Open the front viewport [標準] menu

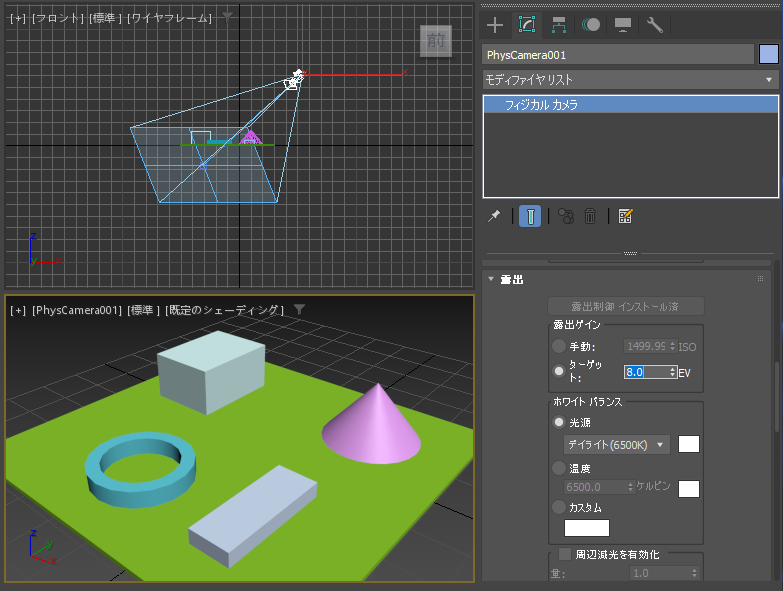[105, 18]
